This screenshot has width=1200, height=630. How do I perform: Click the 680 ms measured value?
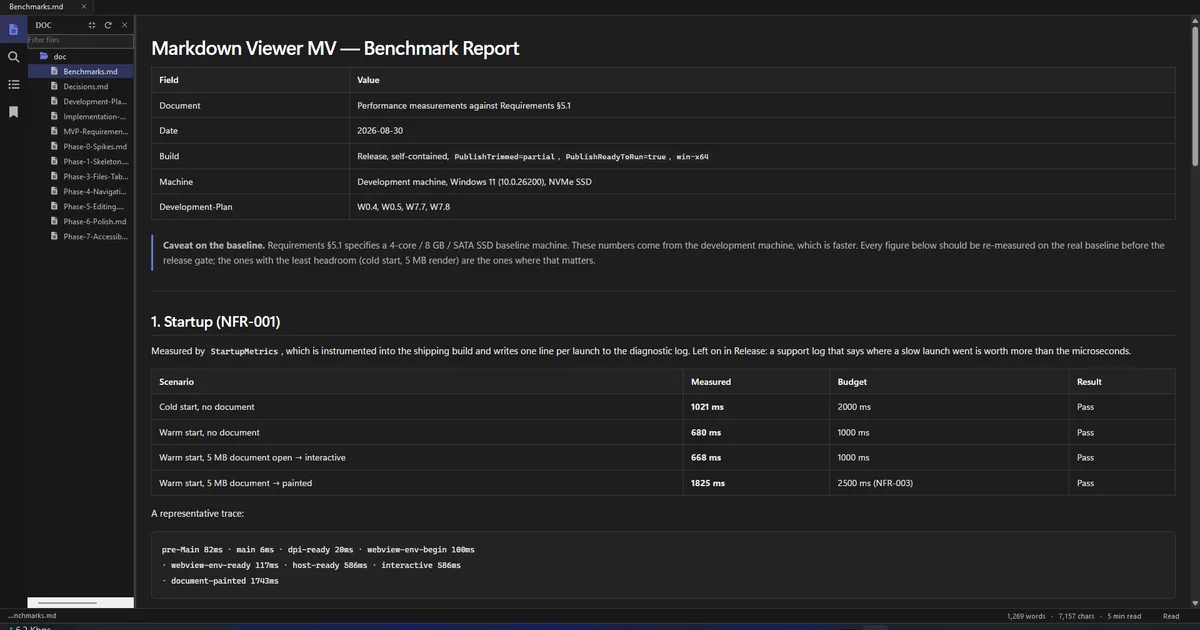coord(705,433)
